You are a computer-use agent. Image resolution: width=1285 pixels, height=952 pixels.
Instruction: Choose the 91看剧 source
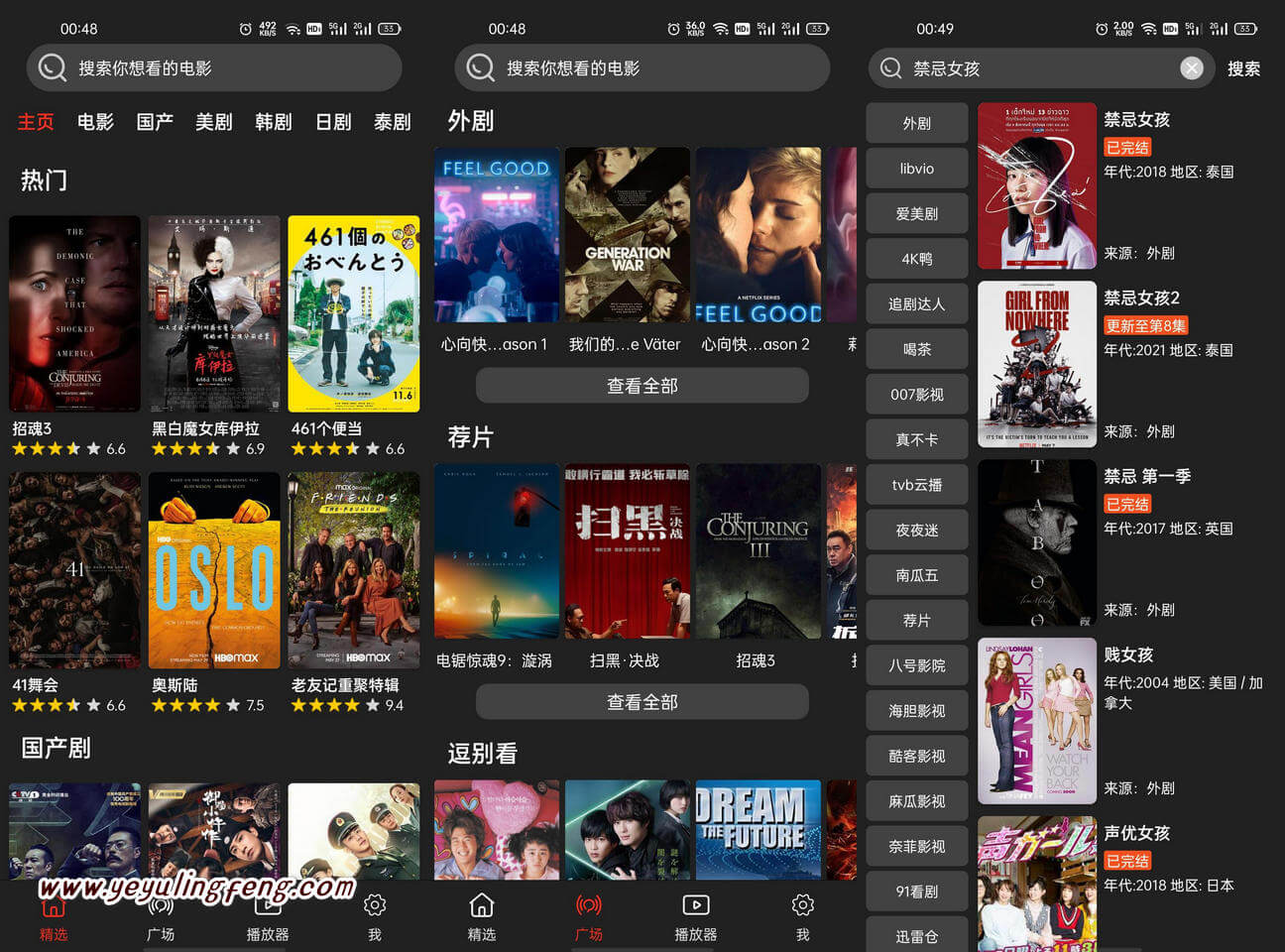click(x=917, y=892)
